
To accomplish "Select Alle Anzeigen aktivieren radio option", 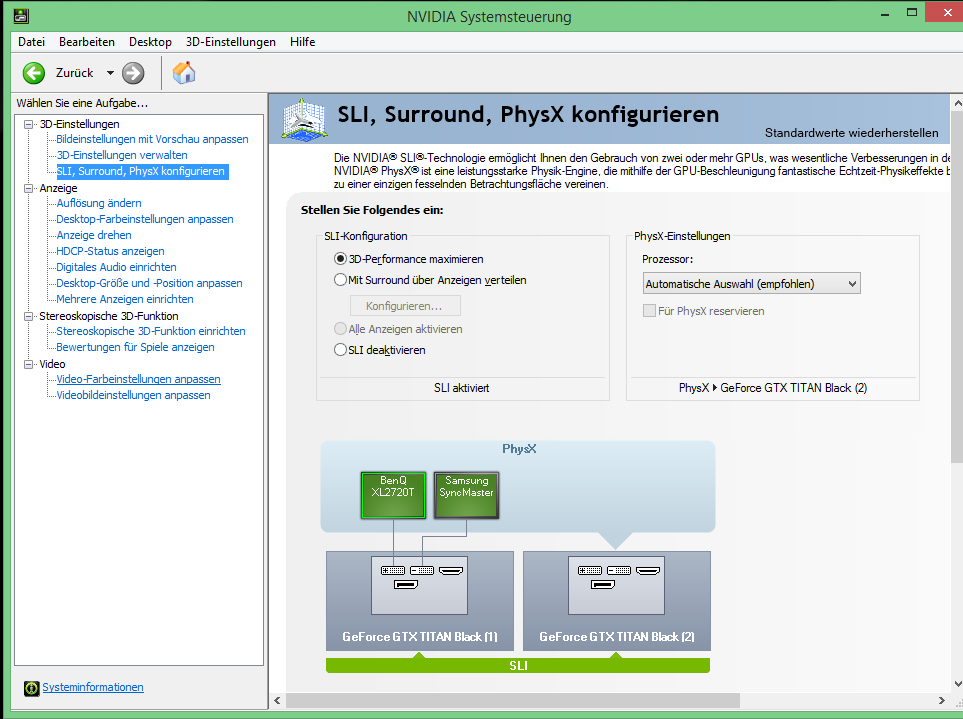I will (x=340, y=329).
